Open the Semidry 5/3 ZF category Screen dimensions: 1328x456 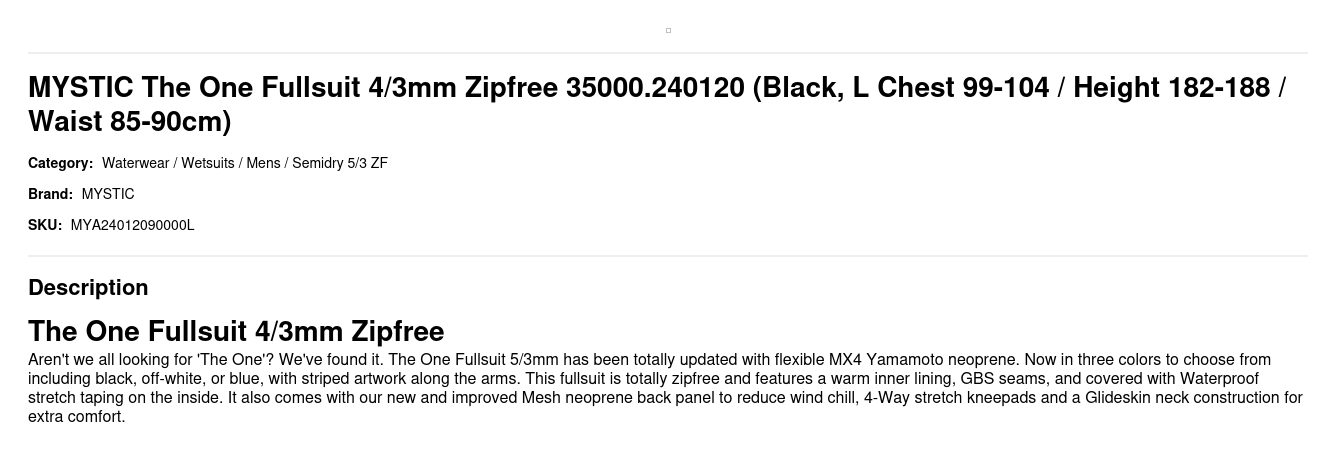(x=340, y=163)
